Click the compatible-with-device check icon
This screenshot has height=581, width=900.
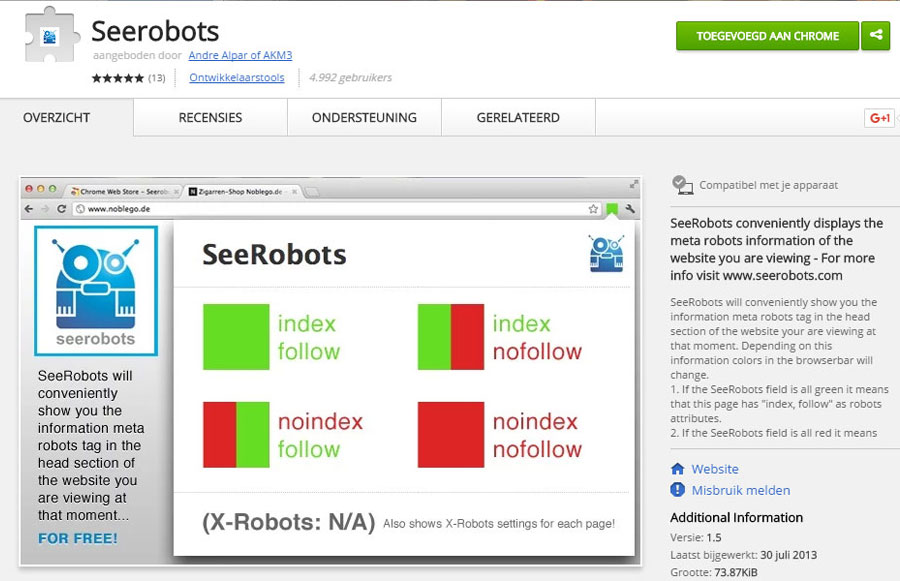682,185
